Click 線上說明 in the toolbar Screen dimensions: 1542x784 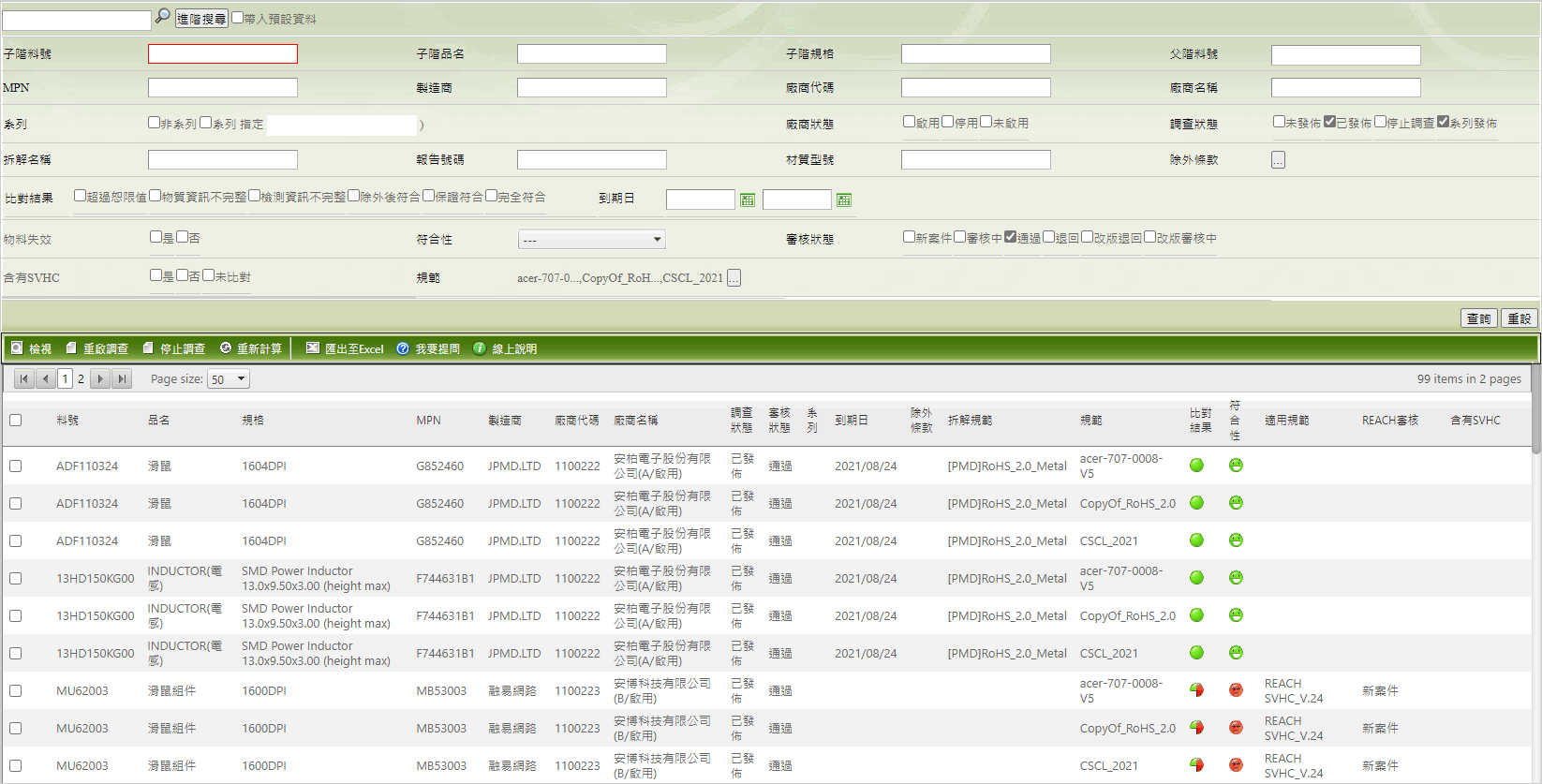click(x=504, y=348)
